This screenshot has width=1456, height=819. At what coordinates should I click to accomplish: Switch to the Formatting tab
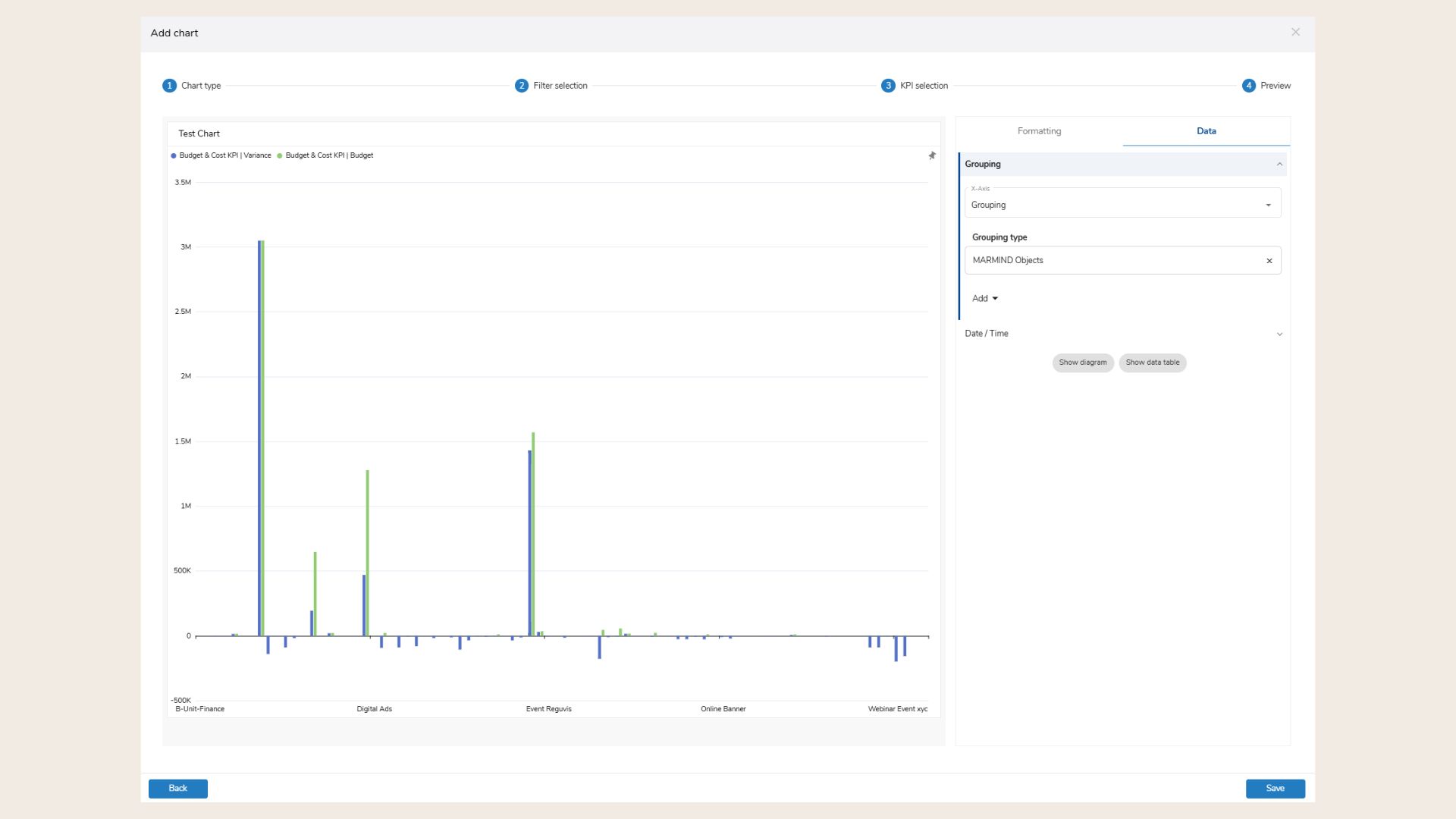[1039, 131]
